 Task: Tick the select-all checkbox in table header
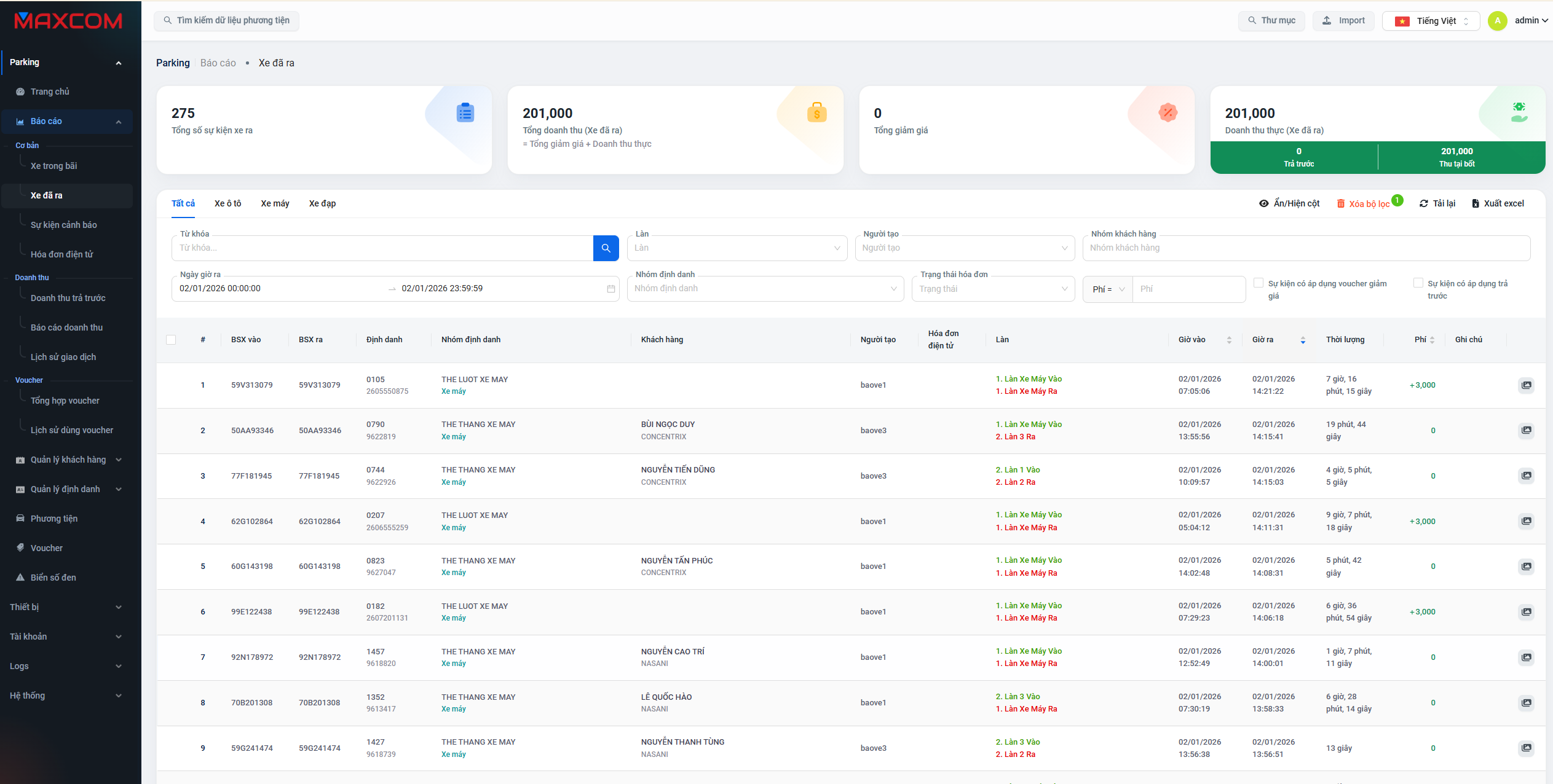click(x=171, y=340)
